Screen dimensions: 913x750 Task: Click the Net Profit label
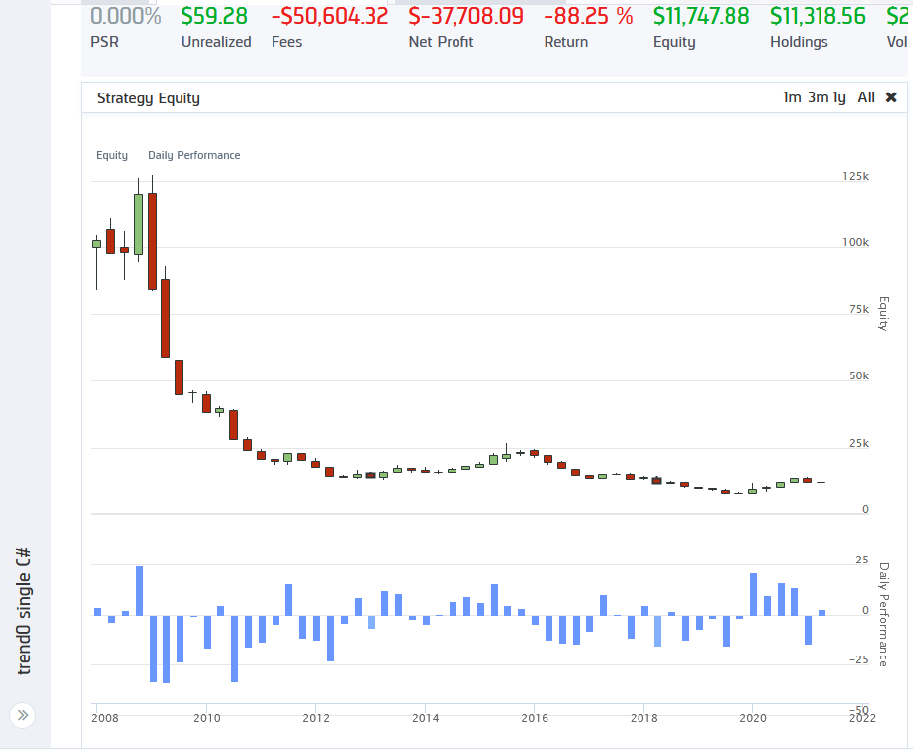click(x=441, y=42)
